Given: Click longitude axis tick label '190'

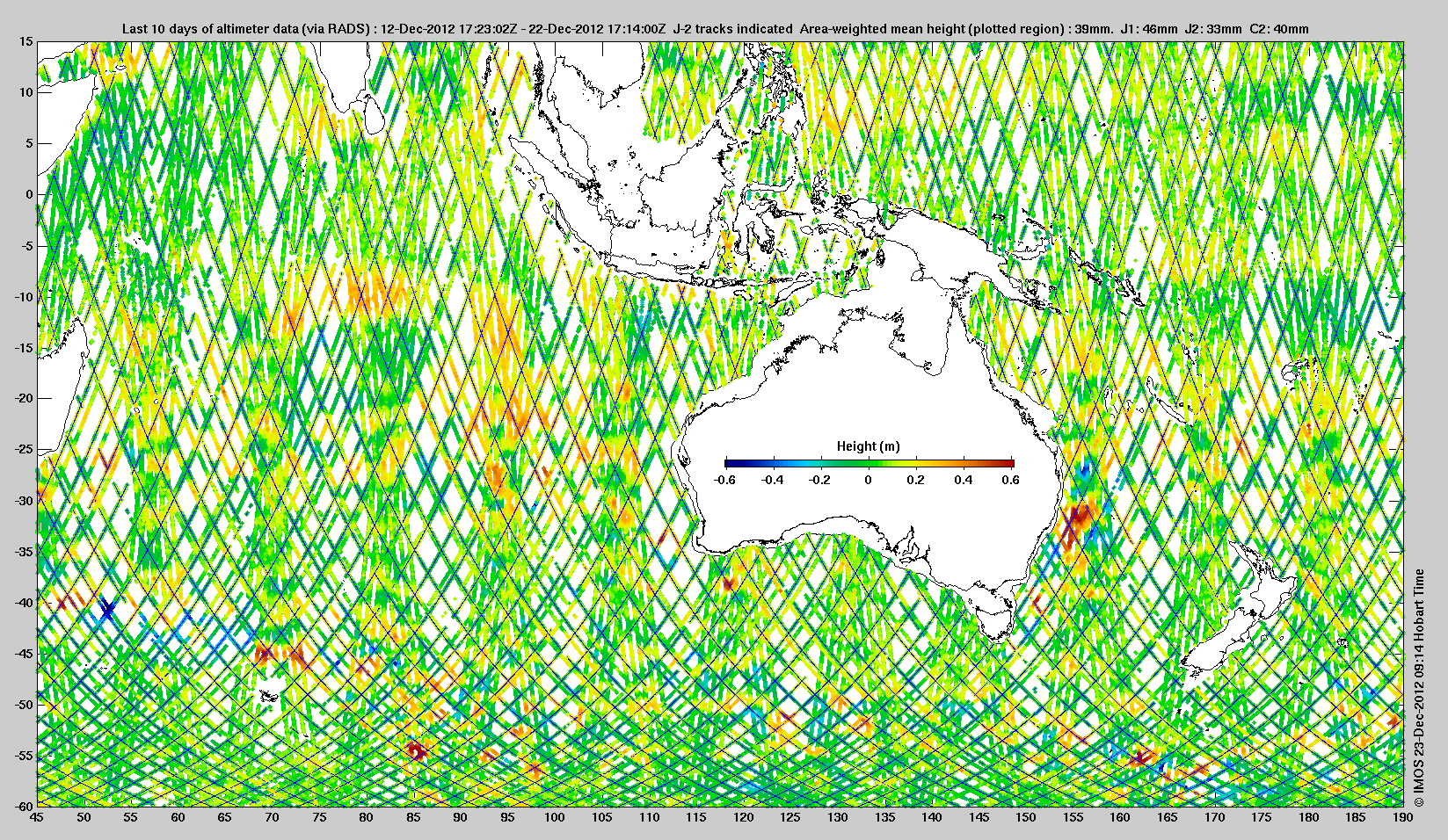Looking at the screenshot, I should coord(1403,818).
